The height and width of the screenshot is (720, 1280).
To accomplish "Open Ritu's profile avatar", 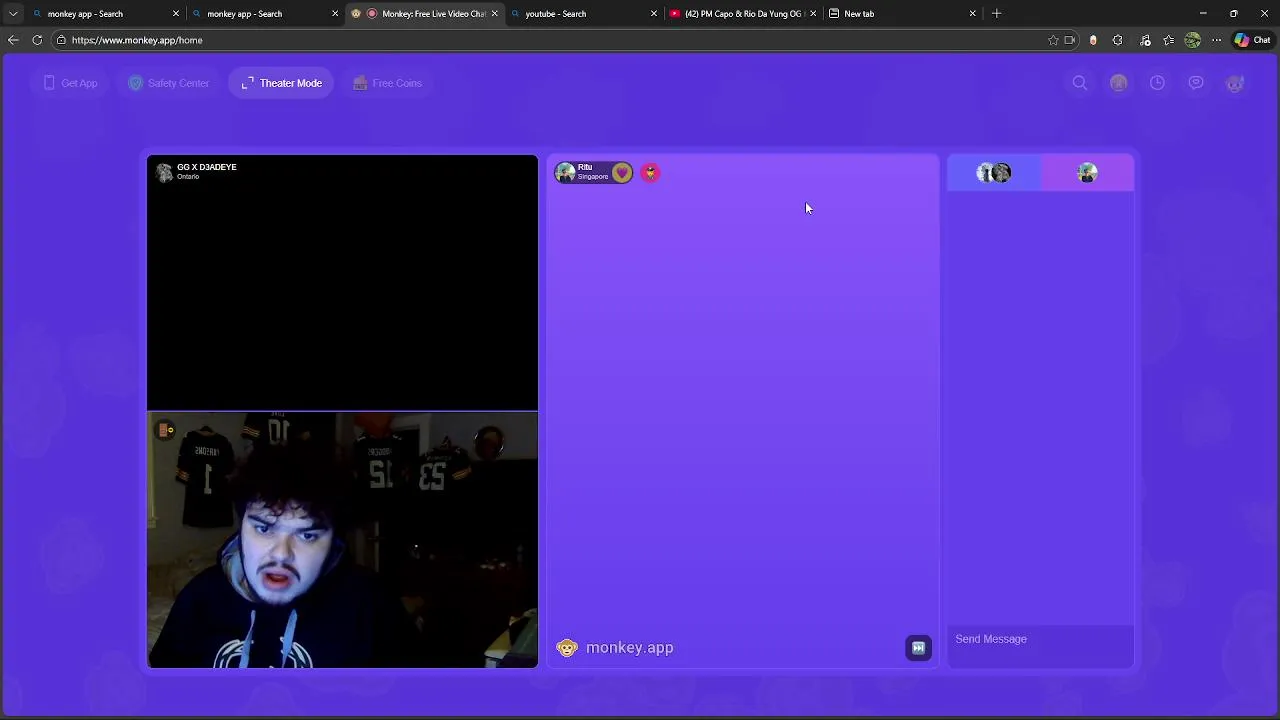I will (566, 173).
